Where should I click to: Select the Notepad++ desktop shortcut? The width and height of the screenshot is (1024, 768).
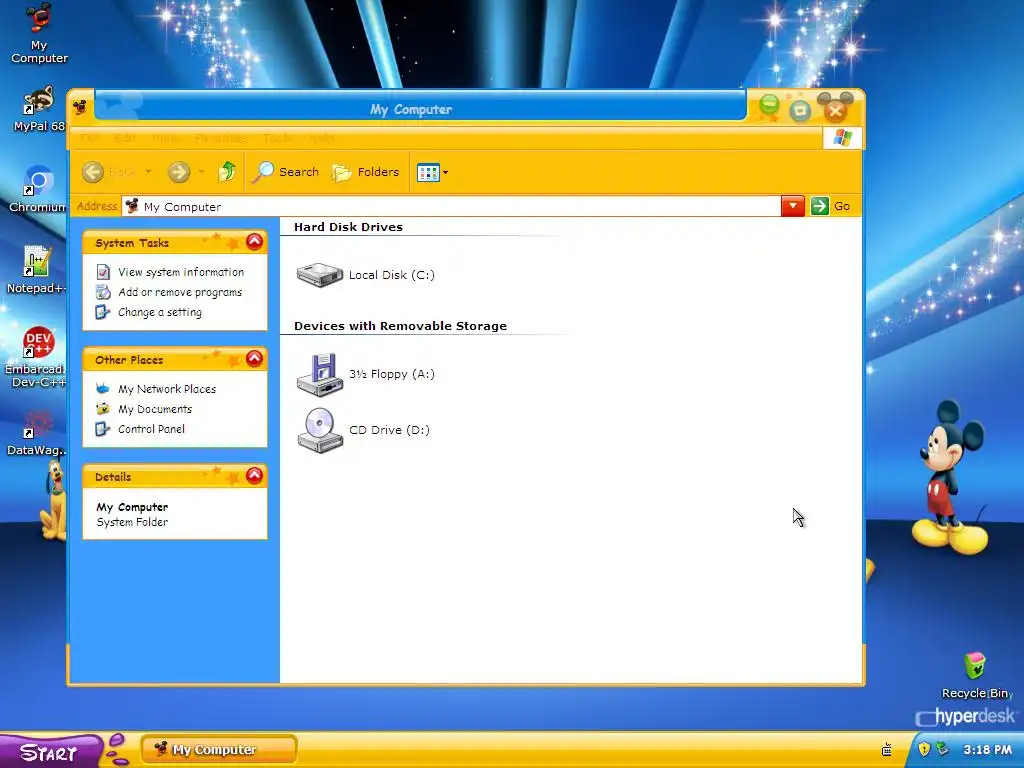(36, 270)
